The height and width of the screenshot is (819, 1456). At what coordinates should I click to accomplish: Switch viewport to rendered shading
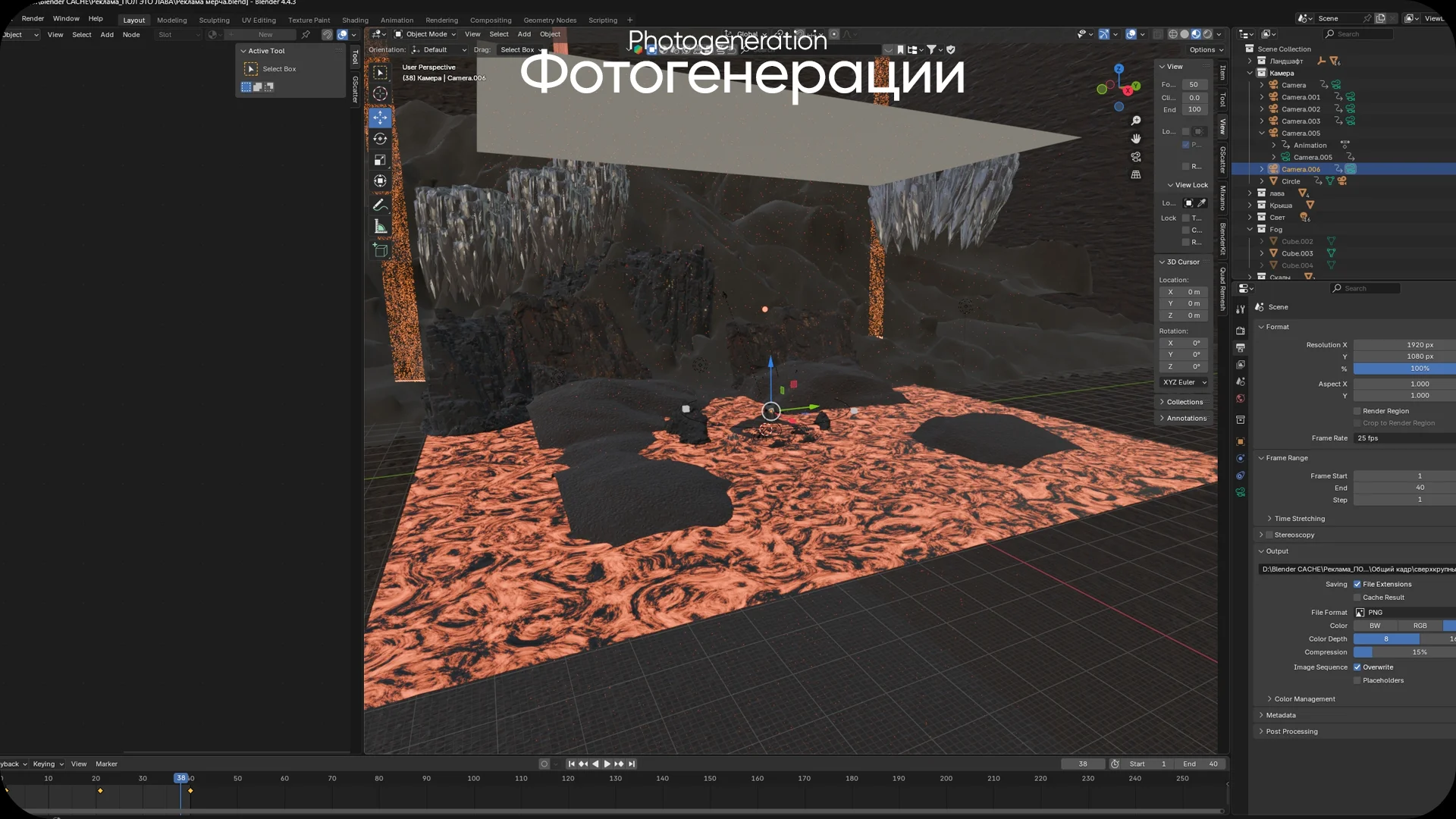(1207, 34)
